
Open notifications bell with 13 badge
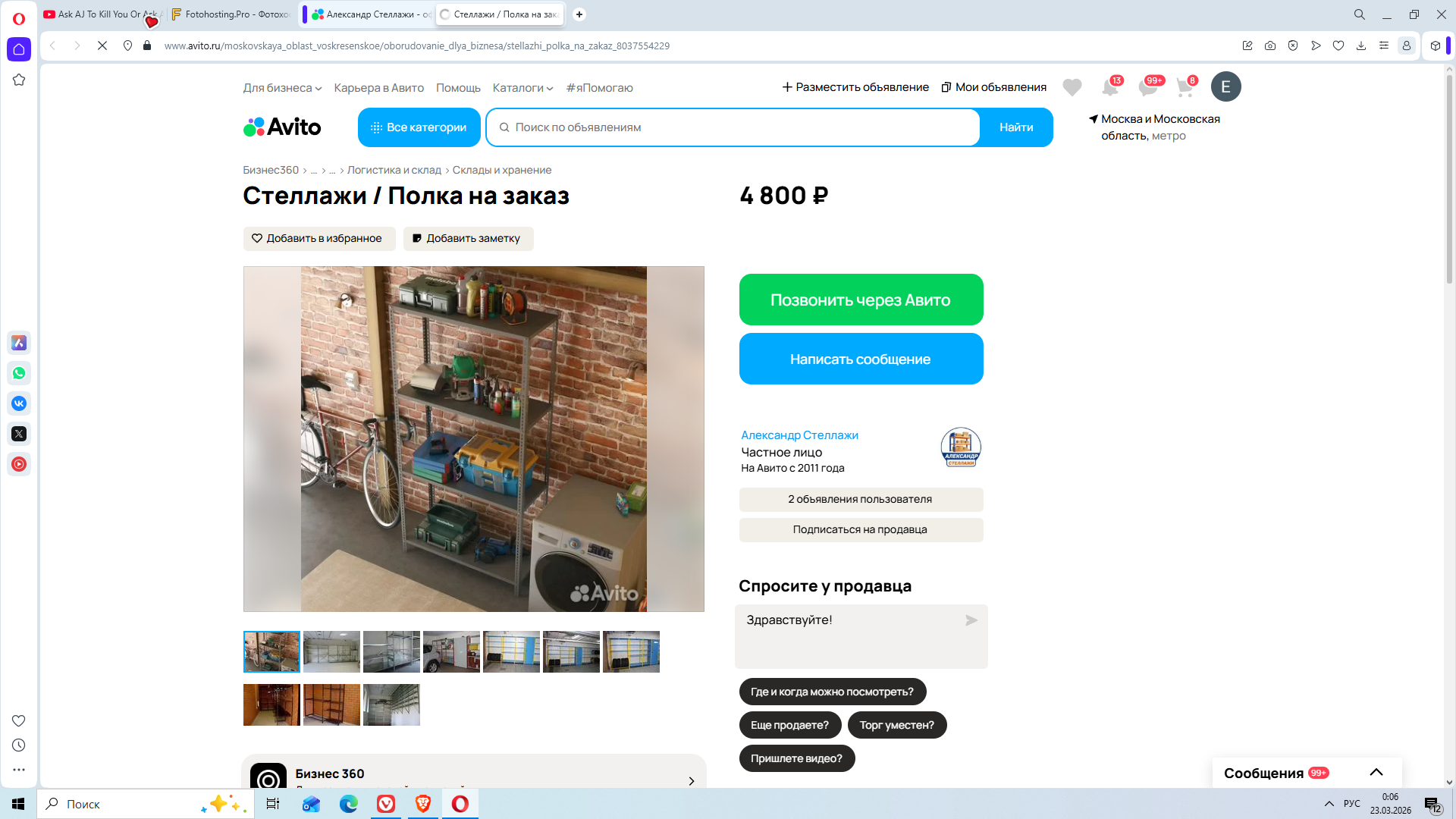1109,87
